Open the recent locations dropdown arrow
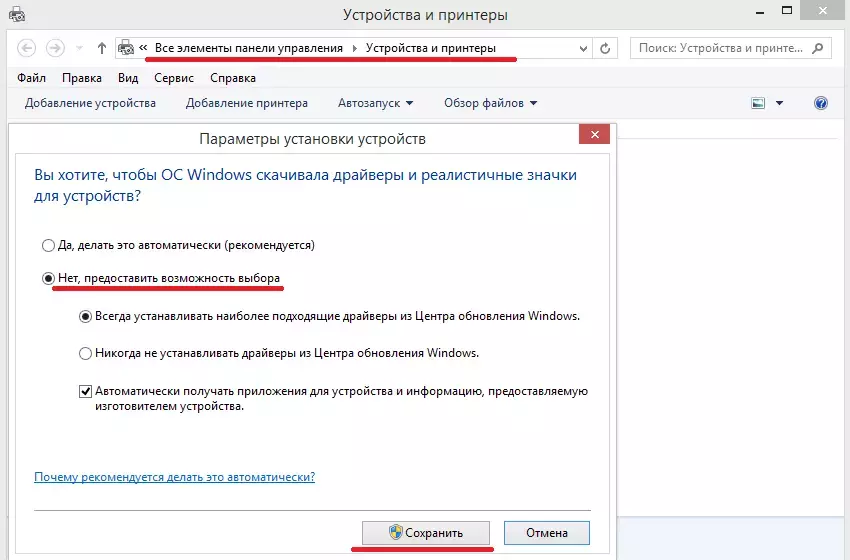This screenshot has height=560, width=850. tap(79, 49)
